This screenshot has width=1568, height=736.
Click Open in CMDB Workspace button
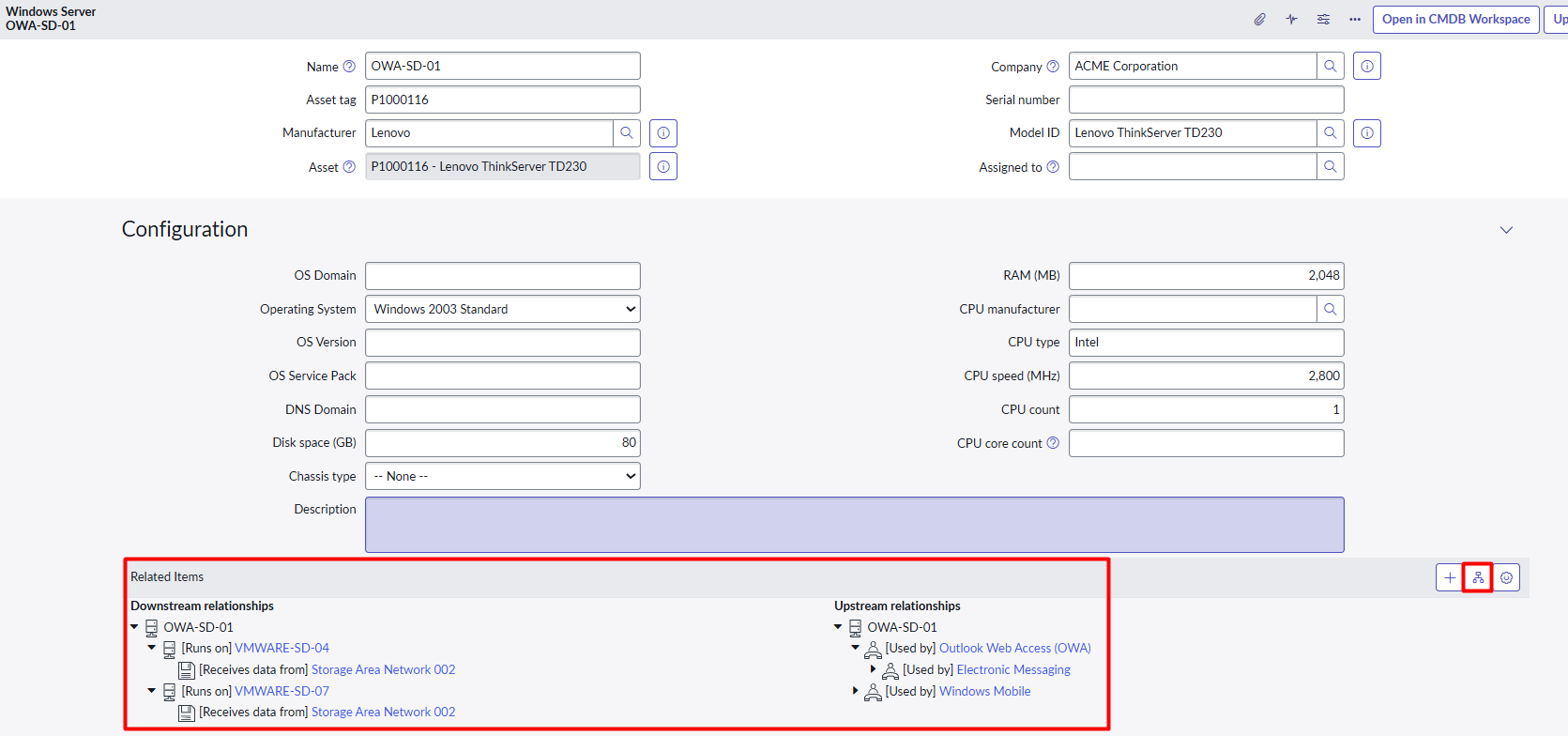1456,19
